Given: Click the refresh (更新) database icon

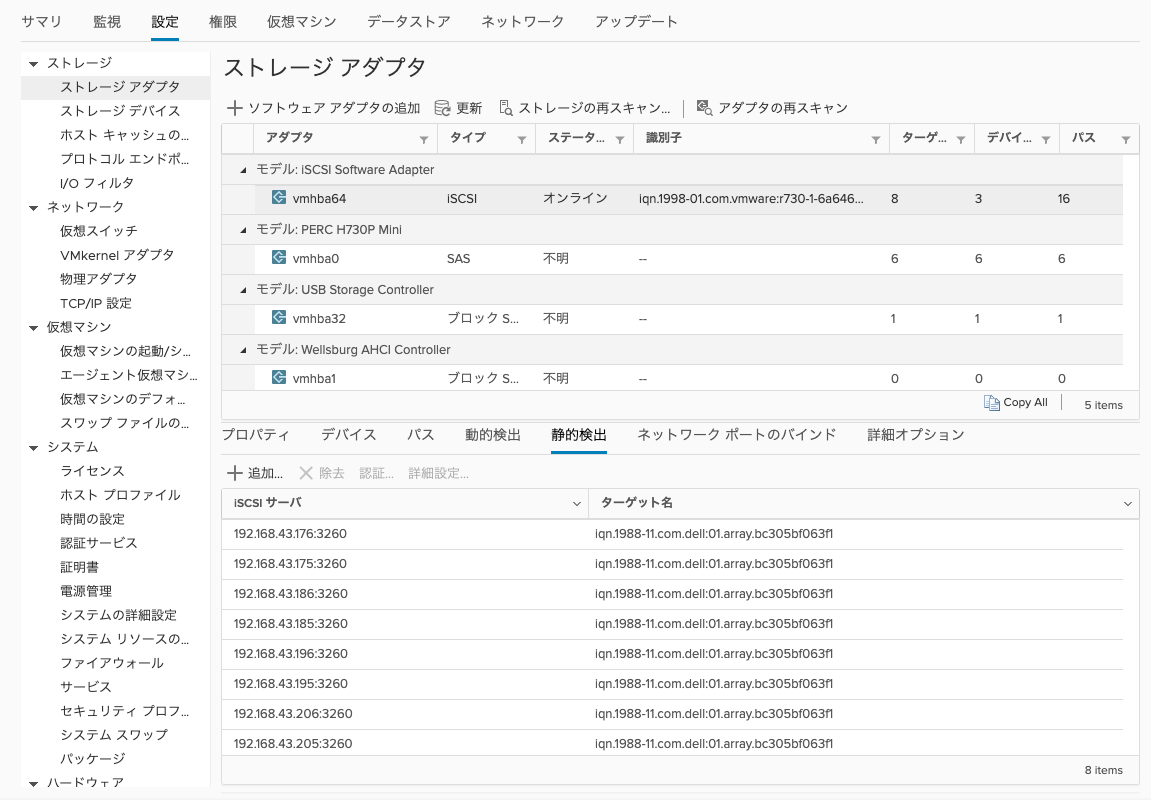Looking at the screenshot, I should pyautogui.click(x=442, y=108).
